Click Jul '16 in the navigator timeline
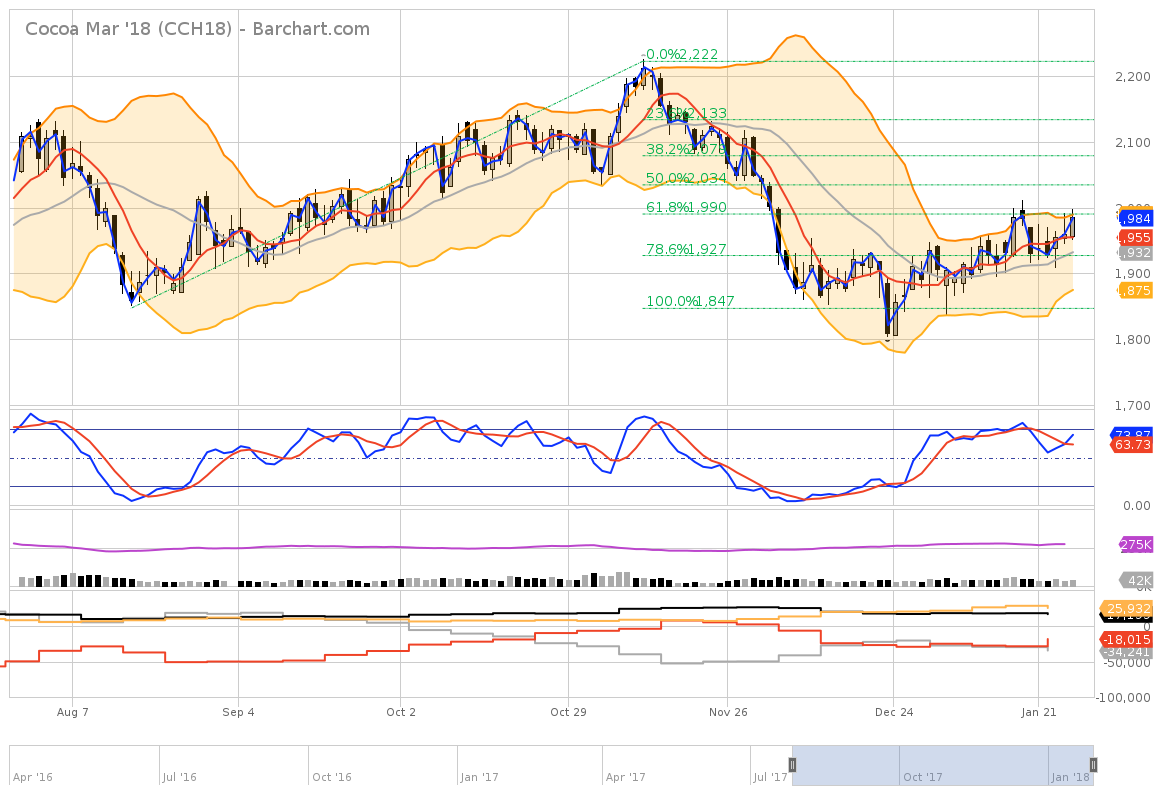 pos(179,777)
